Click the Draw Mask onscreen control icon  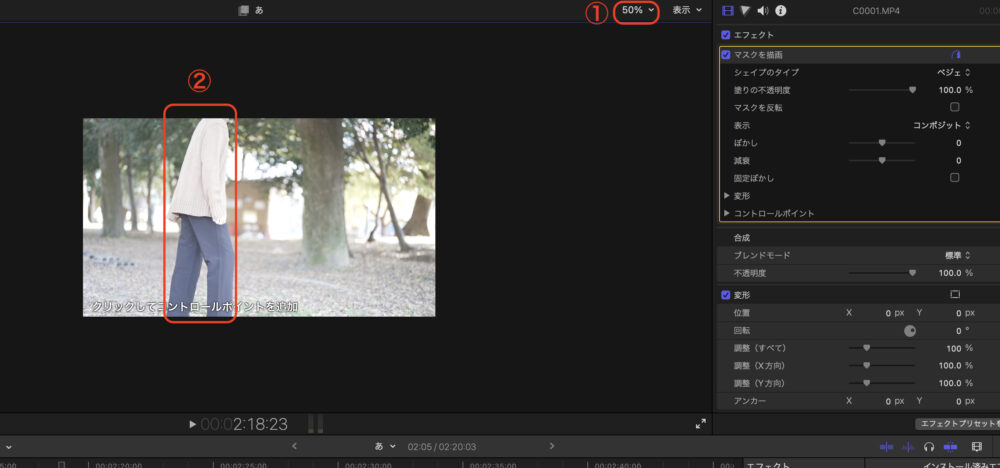coord(955,54)
